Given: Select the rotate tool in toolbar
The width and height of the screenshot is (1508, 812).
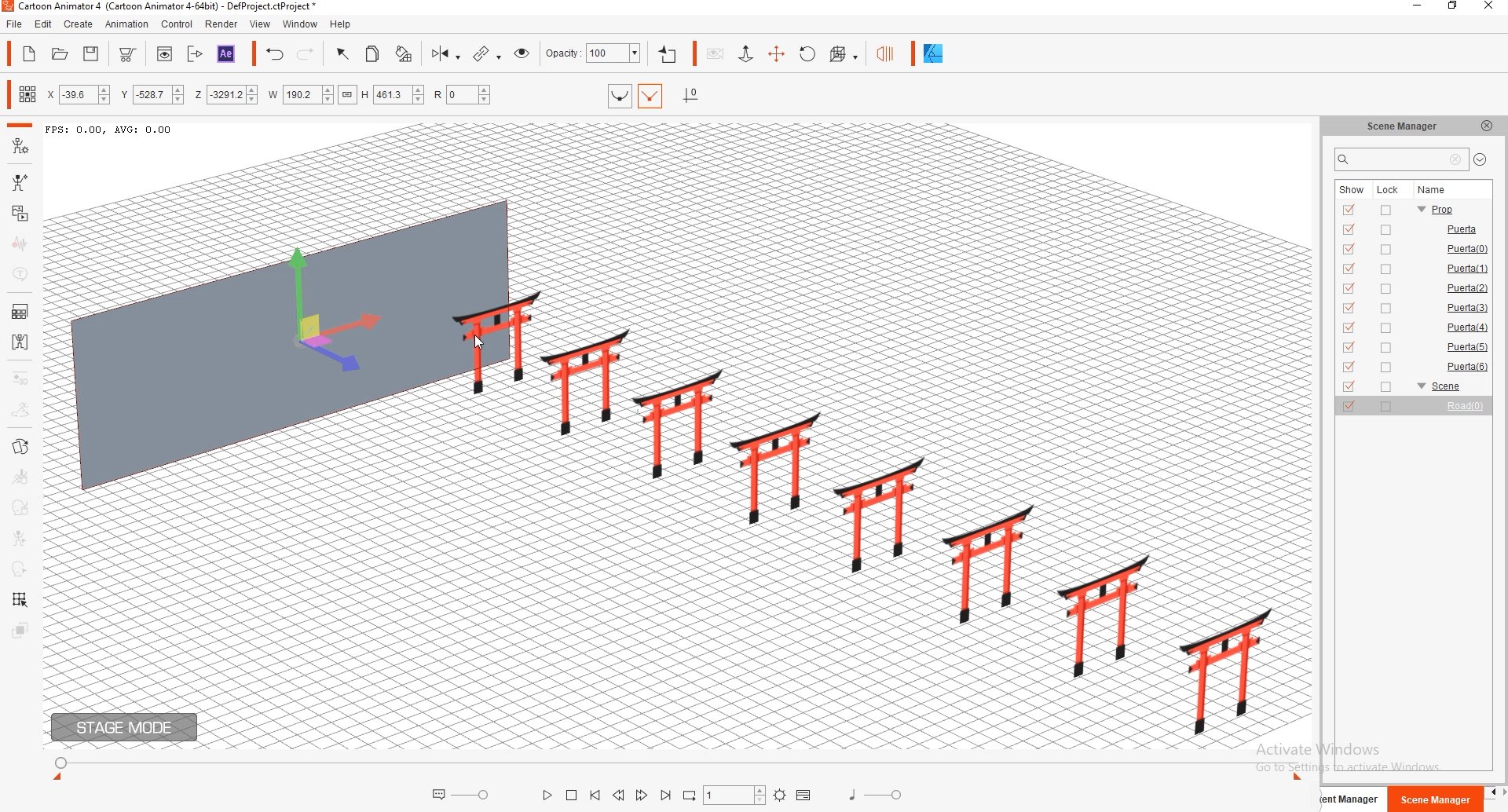Looking at the screenshot, I should [808, 54].
